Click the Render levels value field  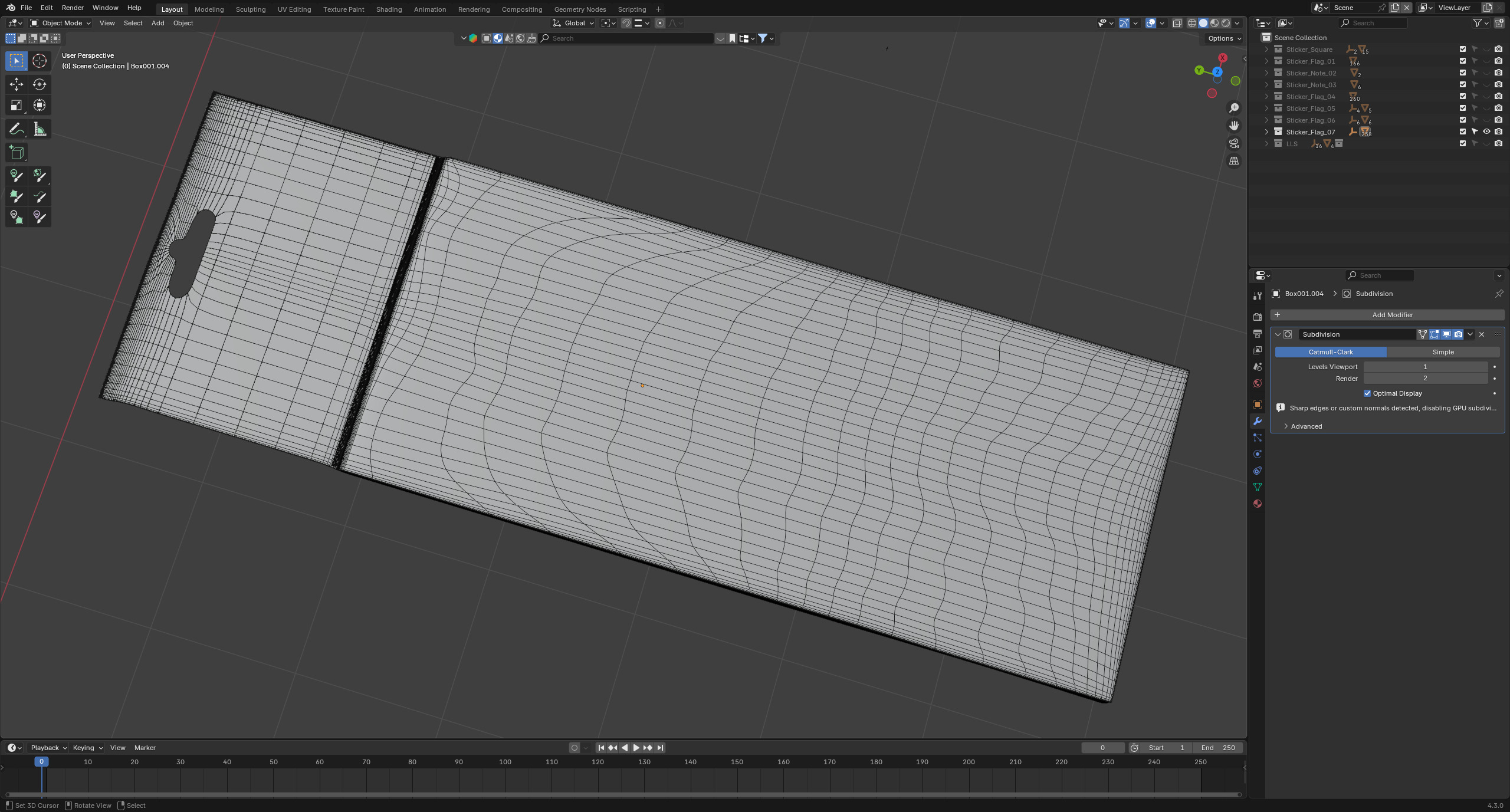pos(1425,379)
